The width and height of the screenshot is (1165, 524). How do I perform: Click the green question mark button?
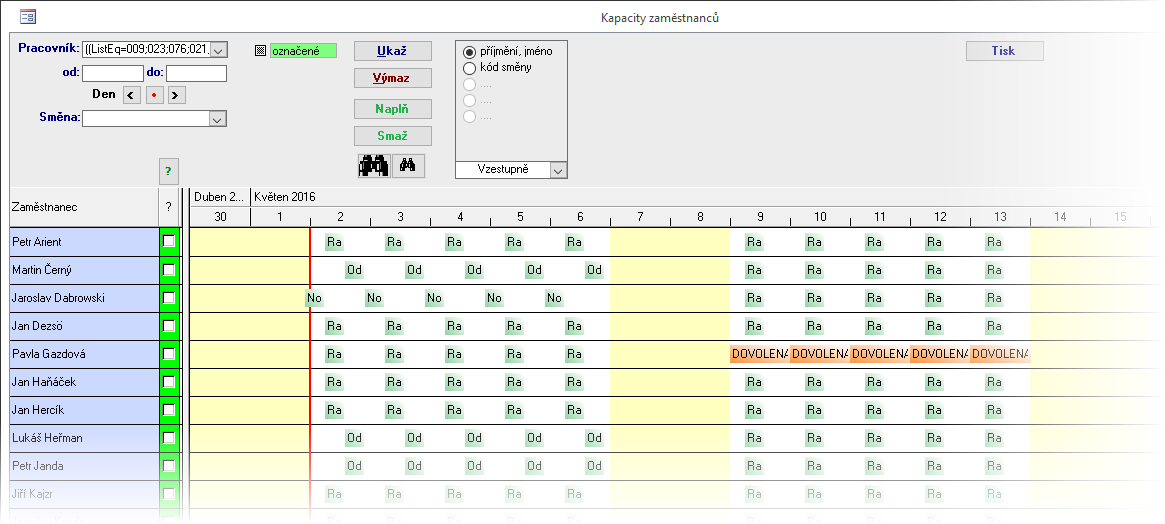[x=168, y=171]
